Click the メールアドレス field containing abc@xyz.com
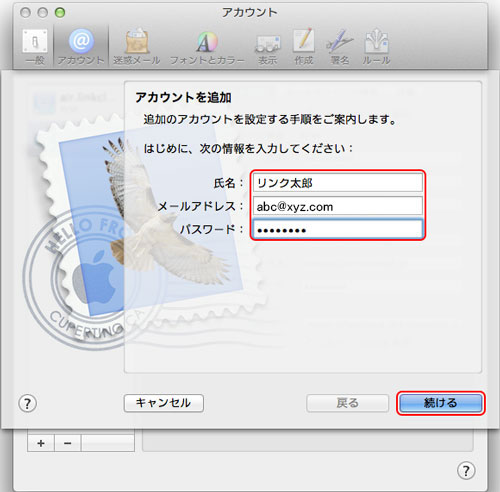 (x=338, y=206)
